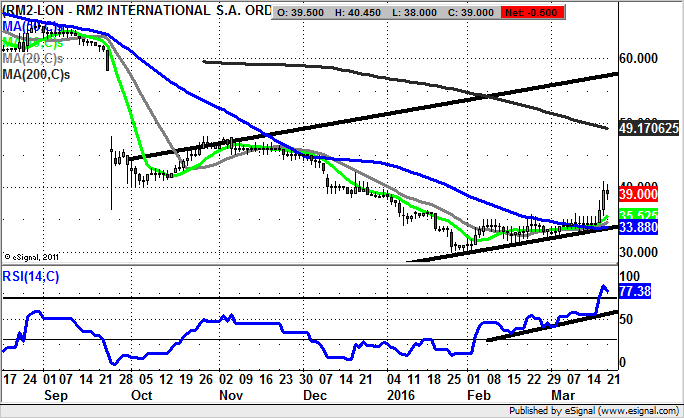Screen dimensions: 684x418
Task: Click the green 35.525 price marker
Action: (x=639, y=214)
